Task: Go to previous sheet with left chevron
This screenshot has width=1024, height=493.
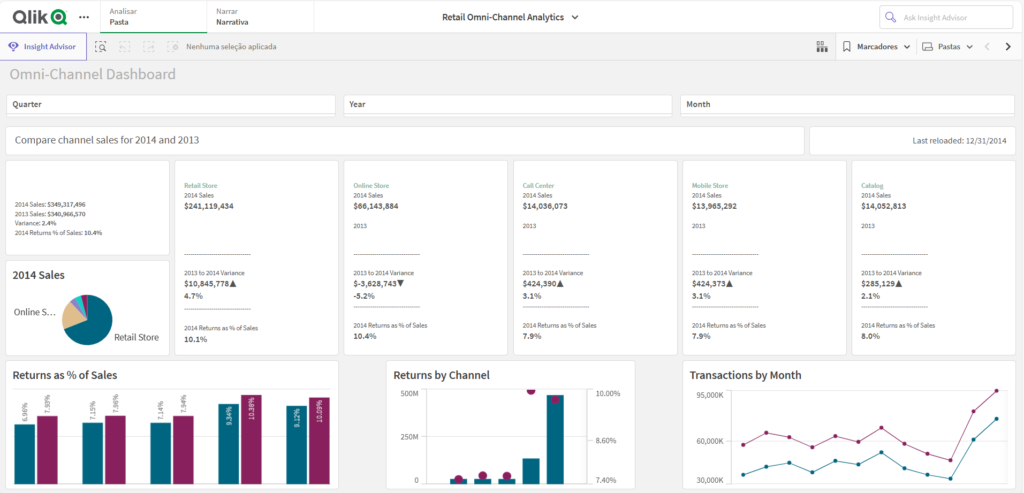Action: click(987, 47)
